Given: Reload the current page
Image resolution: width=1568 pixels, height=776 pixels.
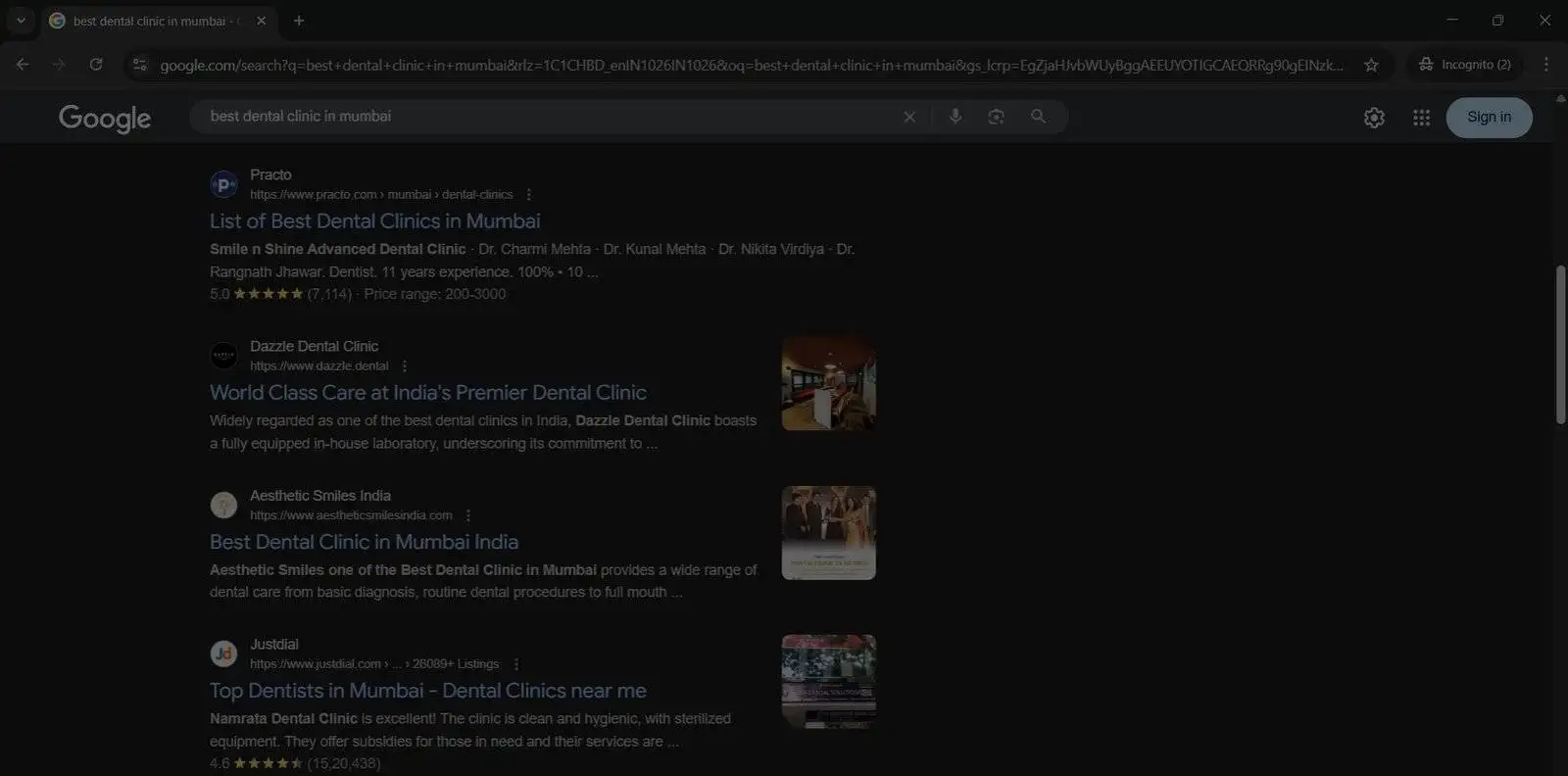Looking at the screenshot, I should click(96, 65).
